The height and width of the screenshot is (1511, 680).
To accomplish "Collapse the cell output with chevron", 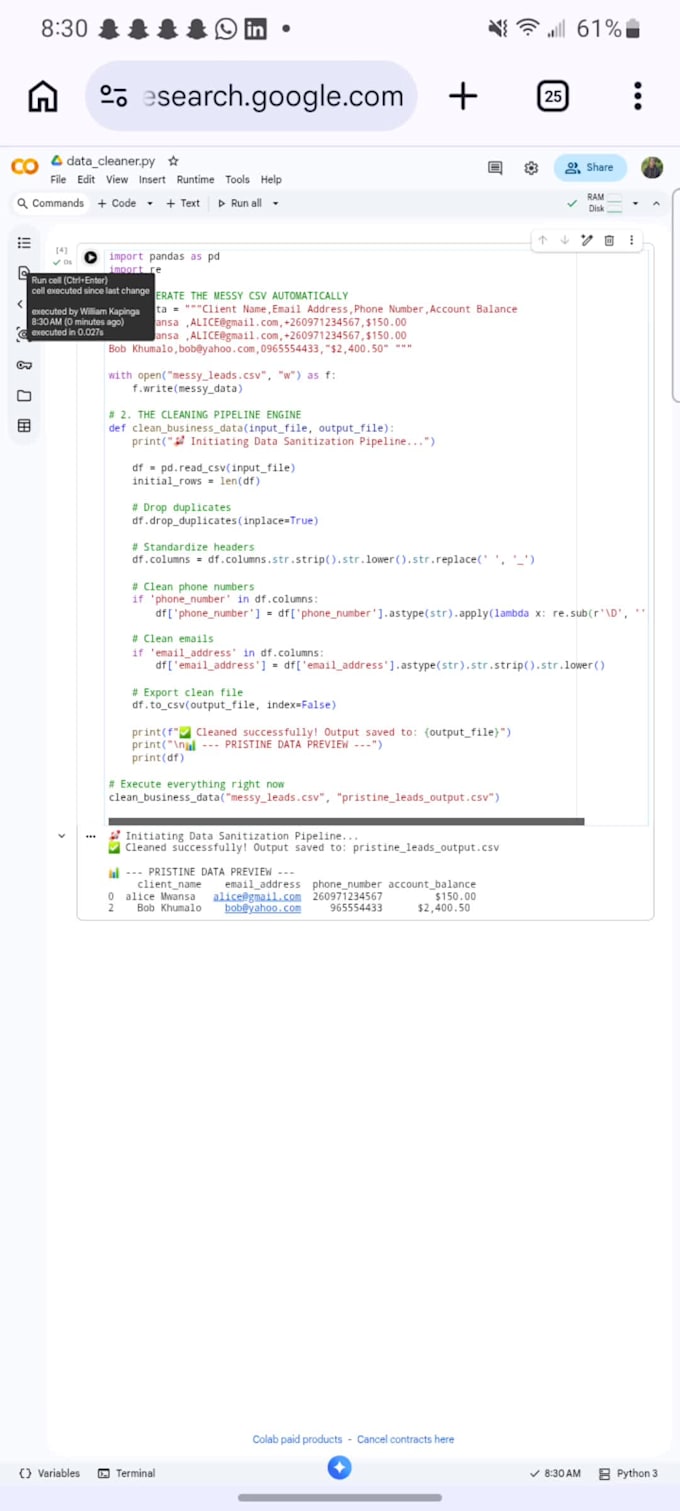I will pos(62,836).
